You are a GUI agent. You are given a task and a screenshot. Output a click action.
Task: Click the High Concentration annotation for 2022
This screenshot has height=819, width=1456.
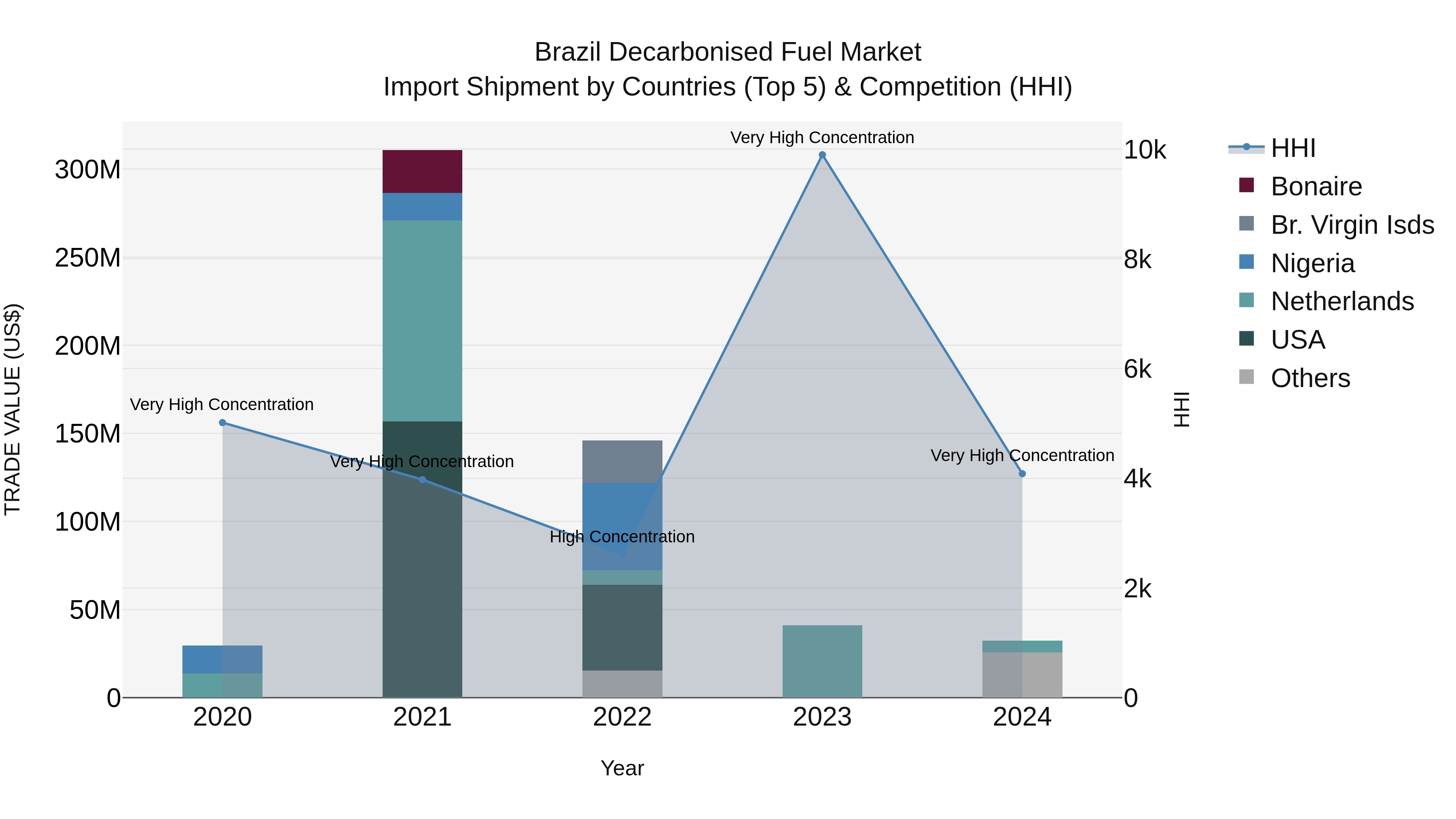point(622,537)
